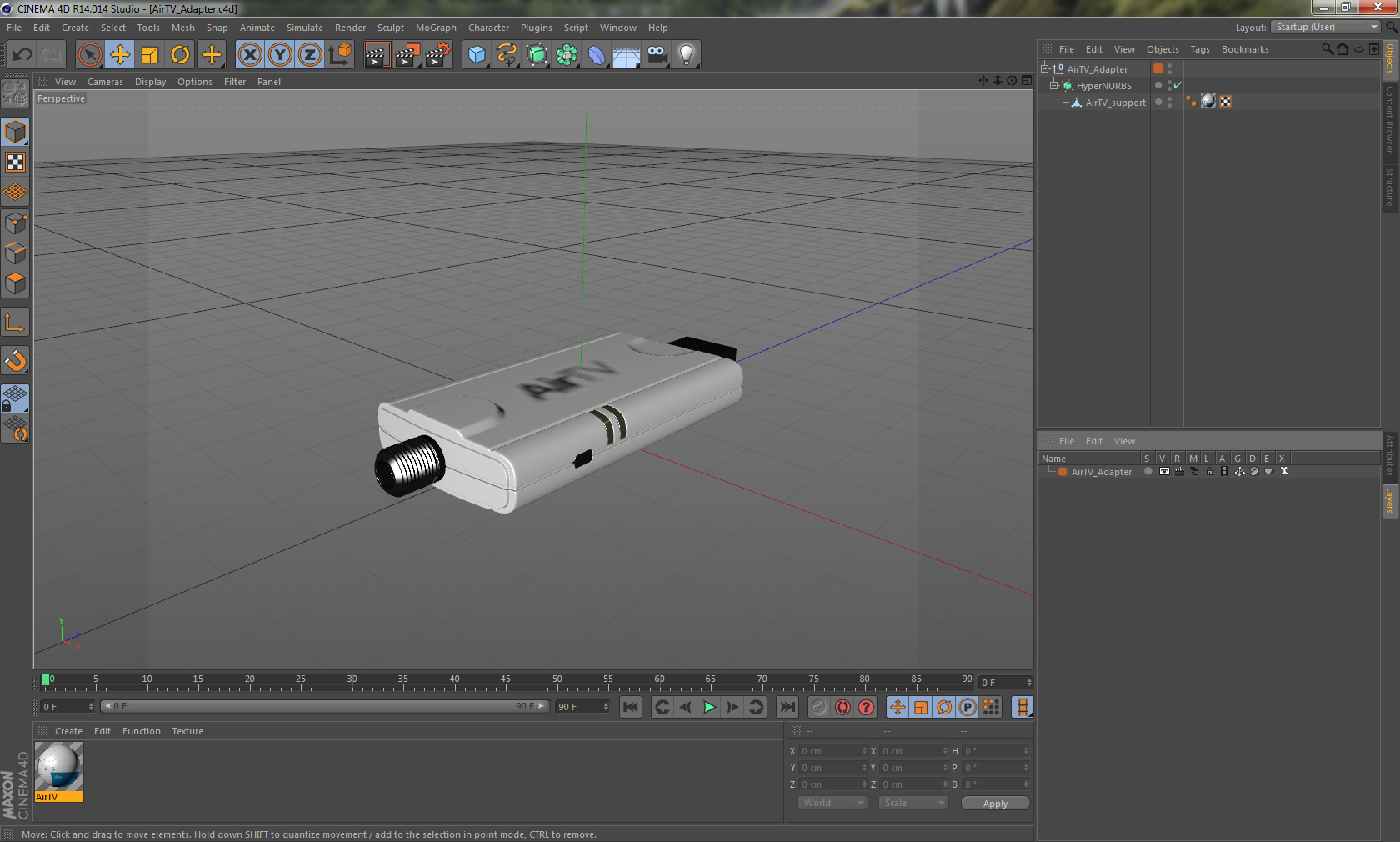
Task: Activate the Scale tool
Action: (150, 55)
